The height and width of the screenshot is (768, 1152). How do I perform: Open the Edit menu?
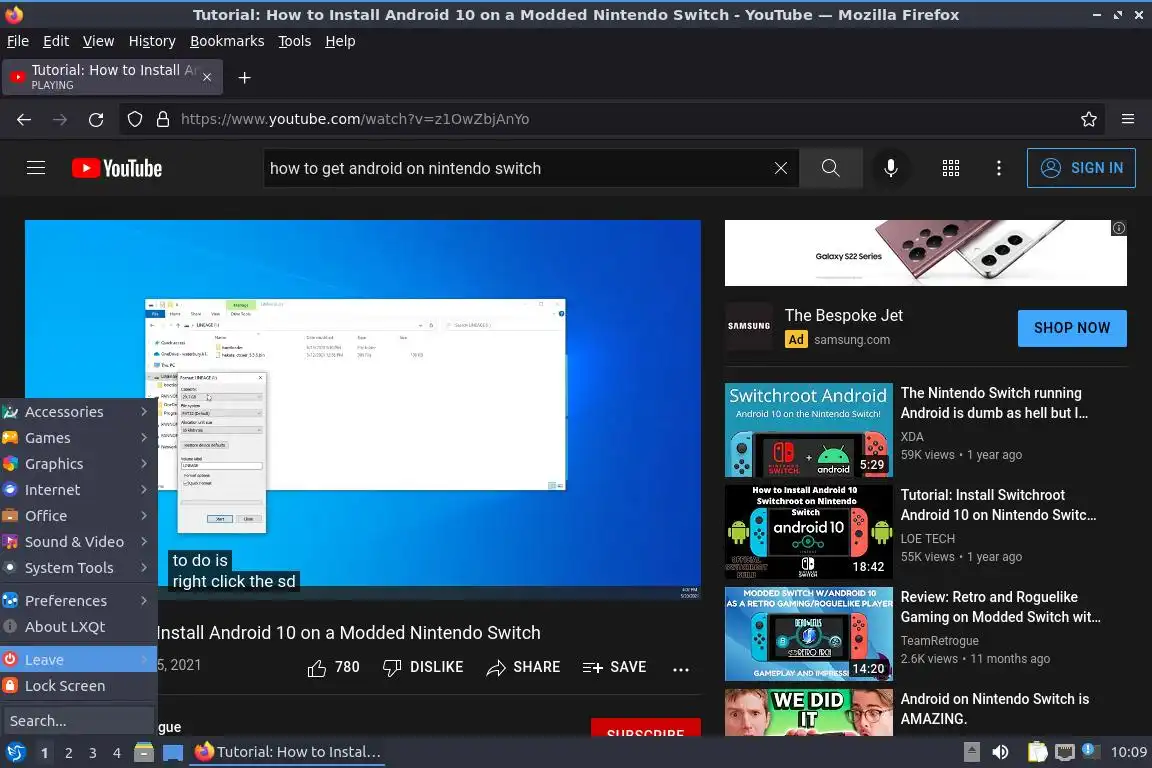(x=56, y=41)
